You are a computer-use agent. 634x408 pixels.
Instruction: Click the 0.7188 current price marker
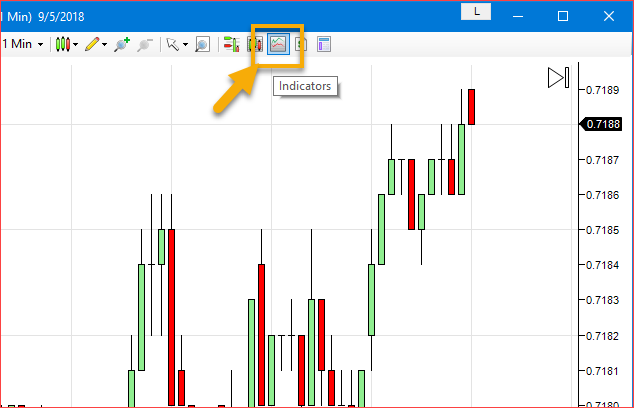point(601,124)
